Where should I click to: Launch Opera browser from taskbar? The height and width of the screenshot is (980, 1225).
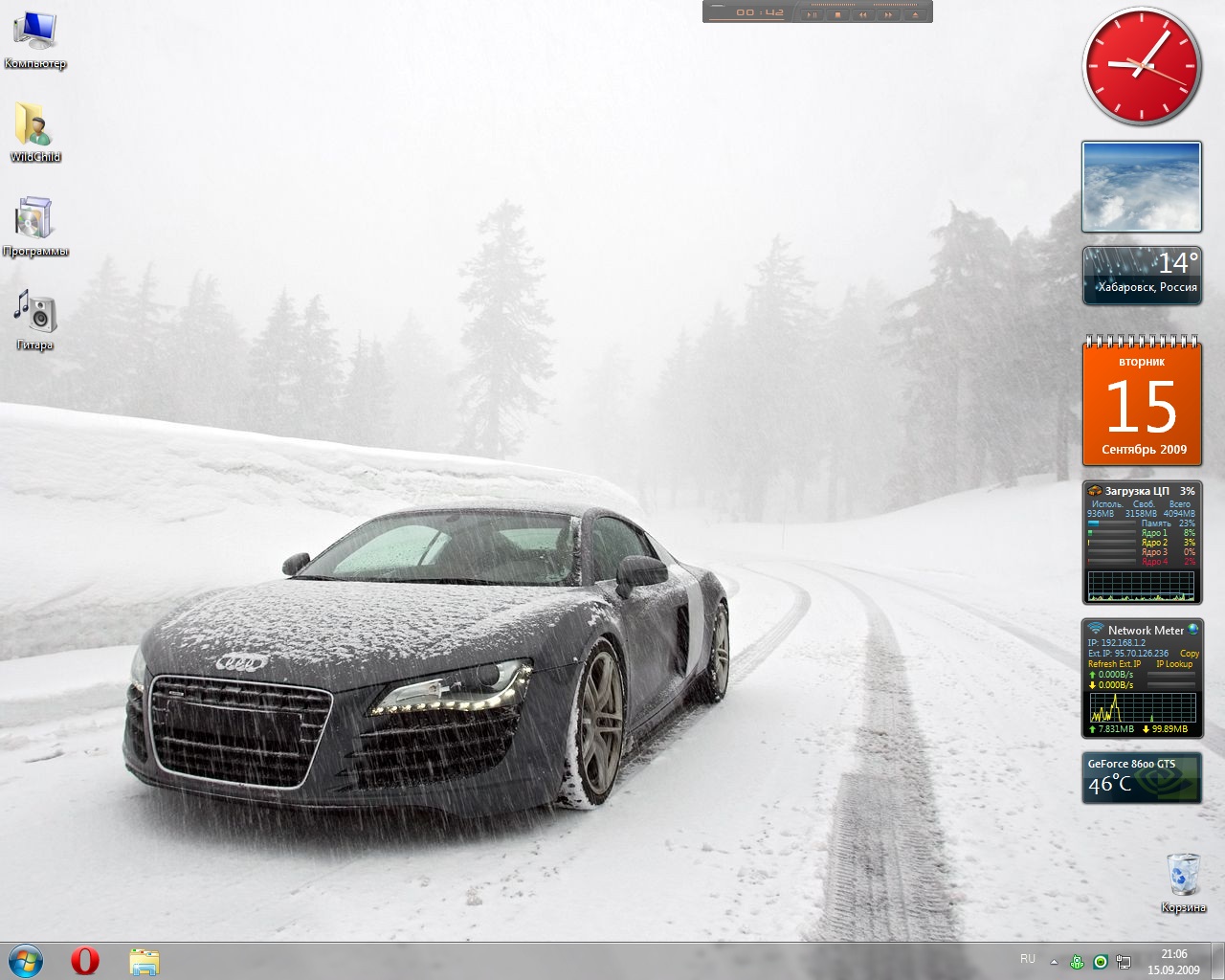(85, 961)
